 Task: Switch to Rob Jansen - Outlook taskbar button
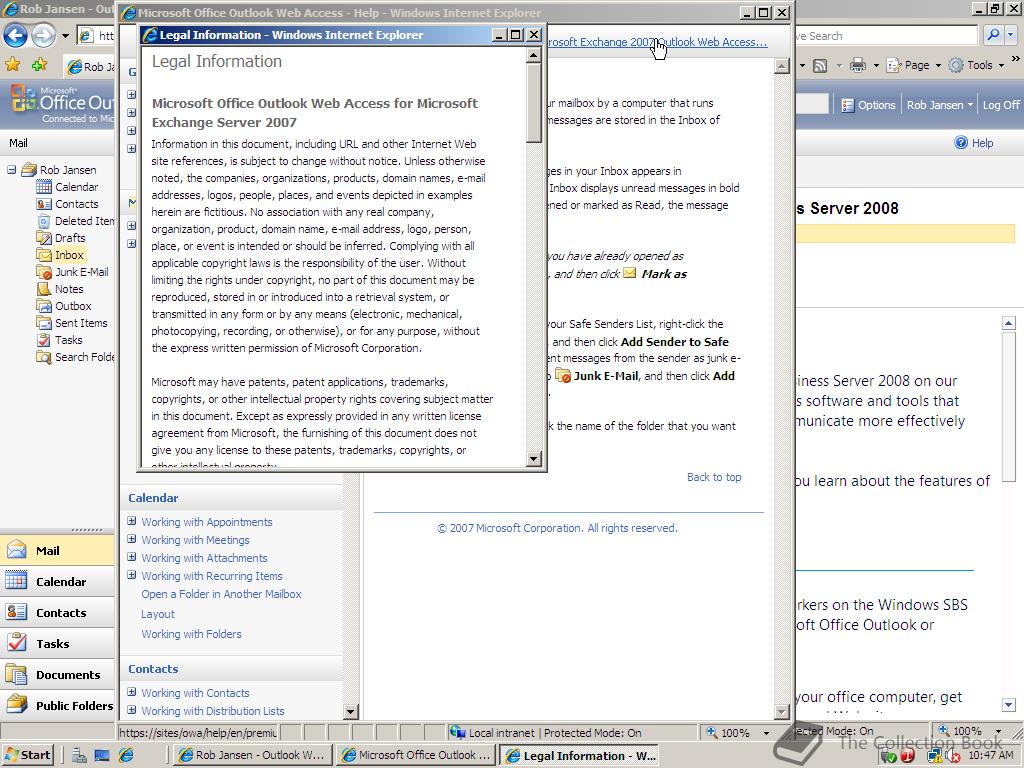(251, 755)
